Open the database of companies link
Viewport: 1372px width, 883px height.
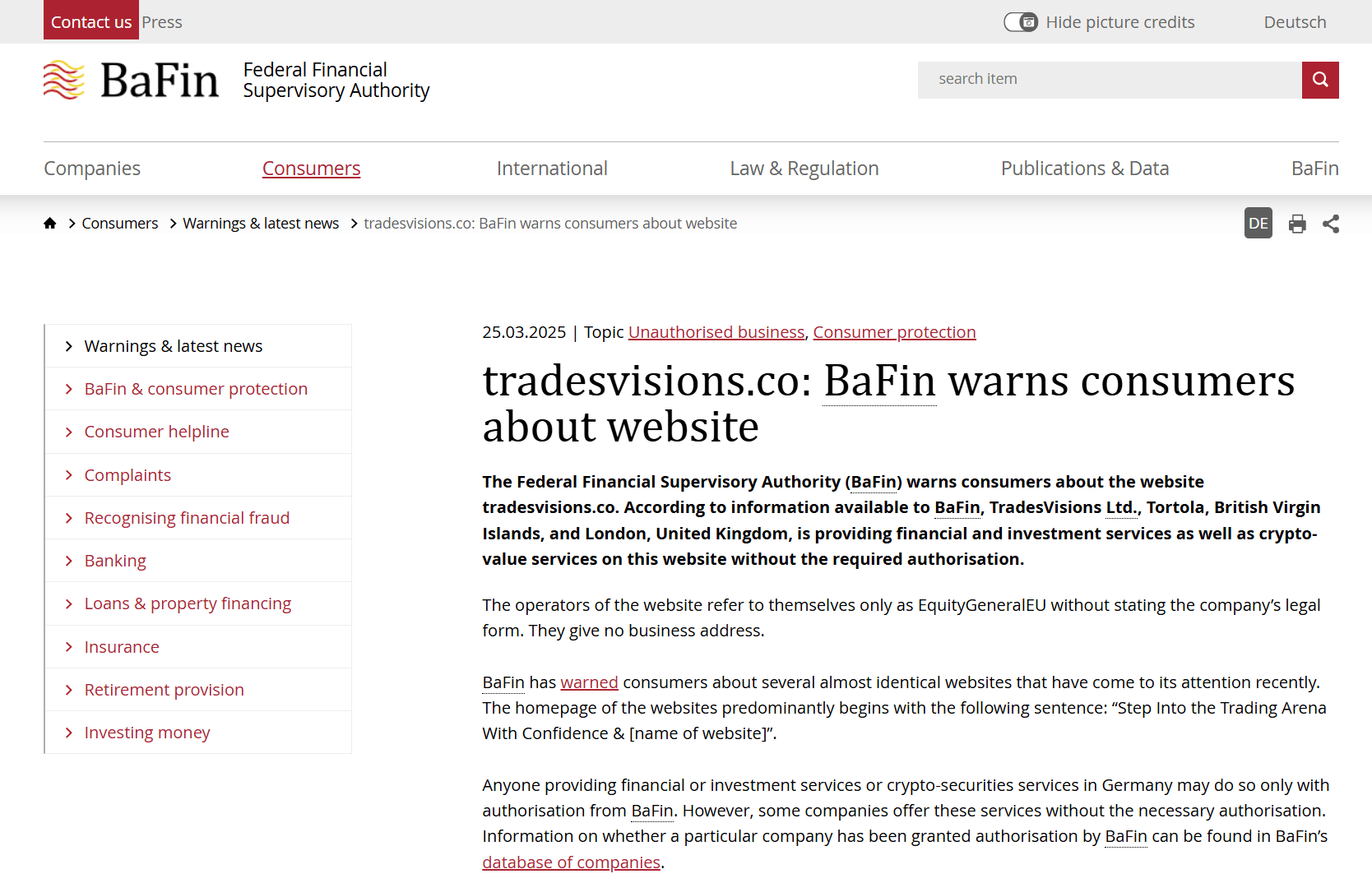point(572,862)
